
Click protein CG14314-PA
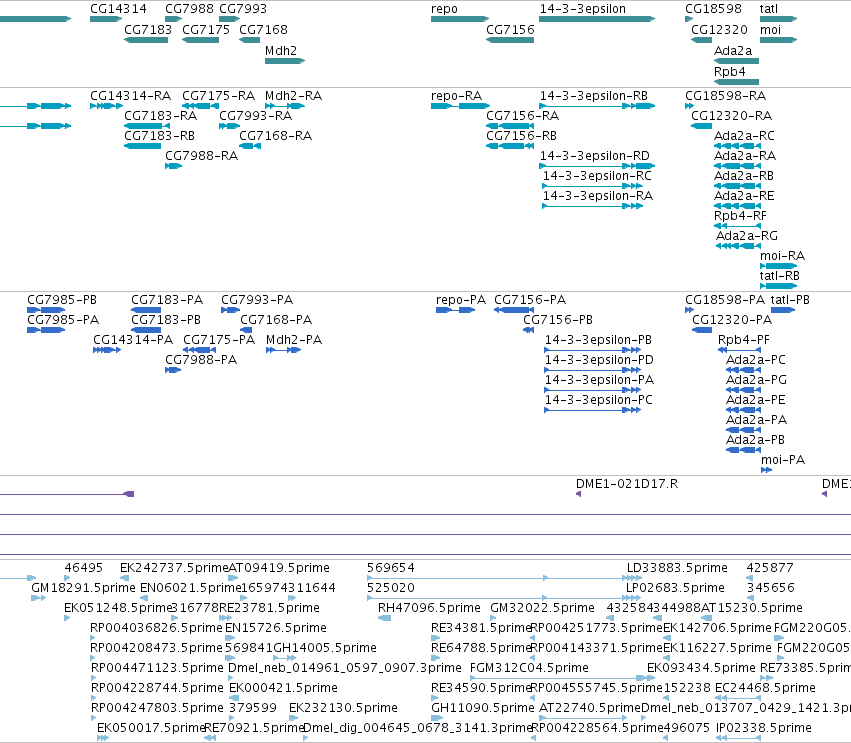click(133, 341)
